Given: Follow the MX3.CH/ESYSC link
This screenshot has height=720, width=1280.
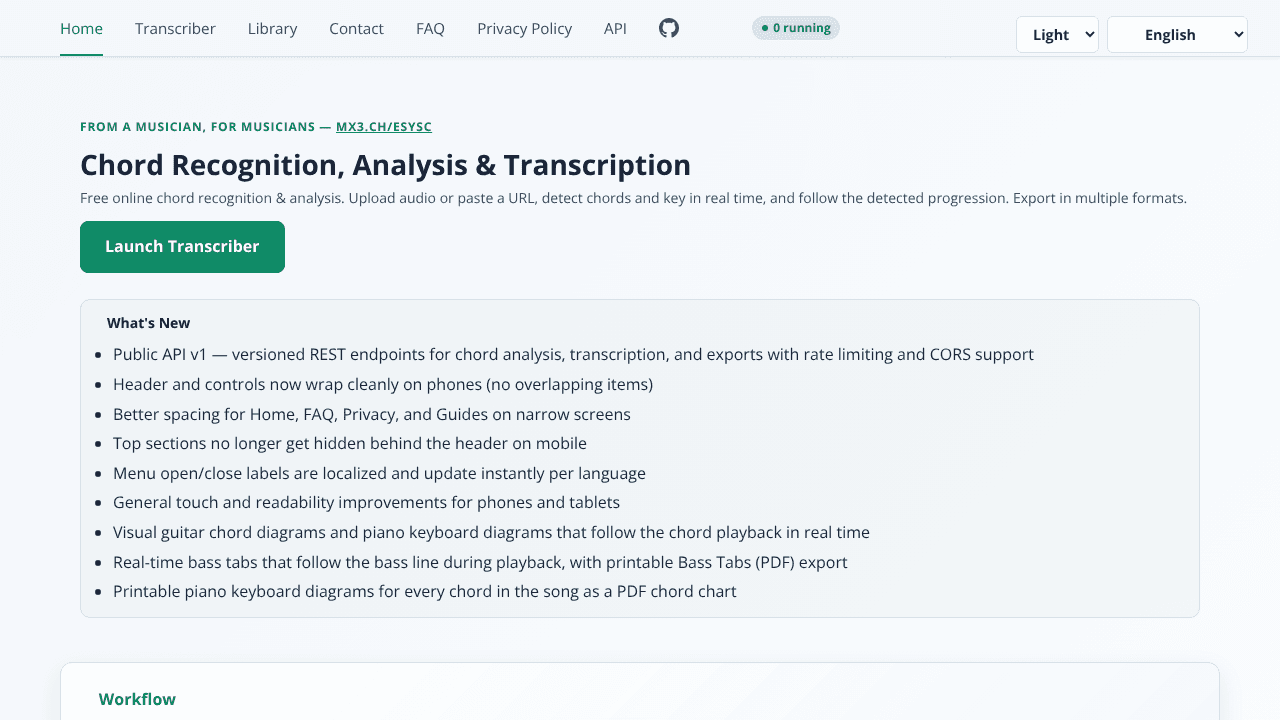Looking at the screenshot, I should [384, 127].
